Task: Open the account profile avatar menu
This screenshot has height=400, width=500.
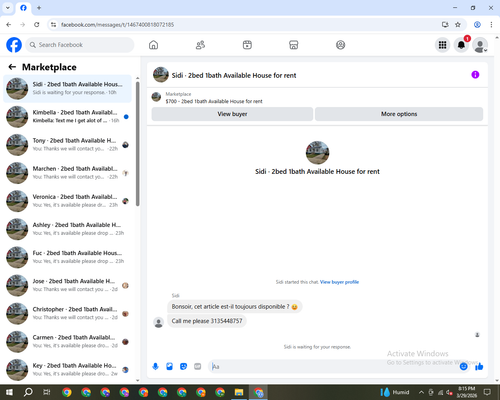Action: (x=480, y=45)
